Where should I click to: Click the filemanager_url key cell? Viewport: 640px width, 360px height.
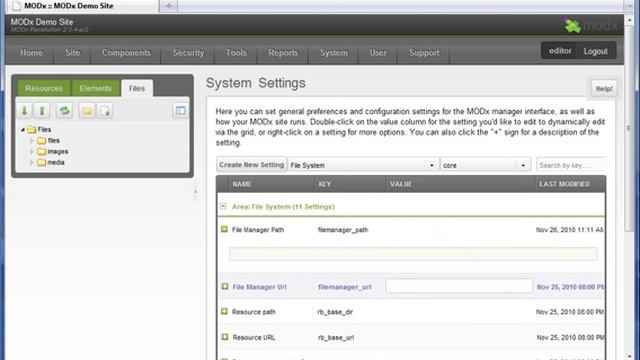[x=344, y=287]
